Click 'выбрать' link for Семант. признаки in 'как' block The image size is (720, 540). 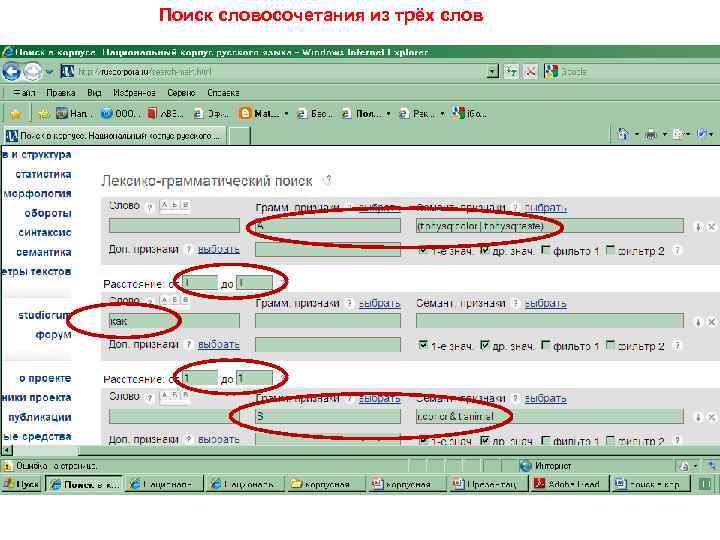[x=546, y=304]
